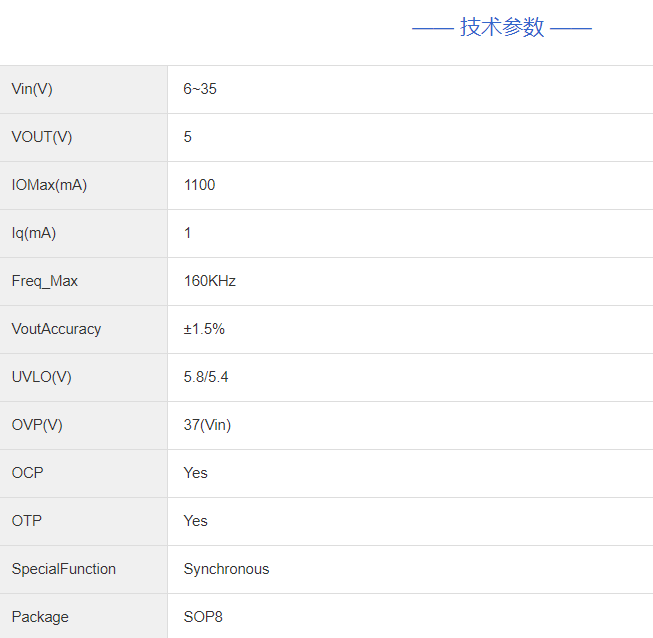This screenshot has width=653, height=638.
Task: Select the ±1.5% accuracy value
Action: click(204, 329)
